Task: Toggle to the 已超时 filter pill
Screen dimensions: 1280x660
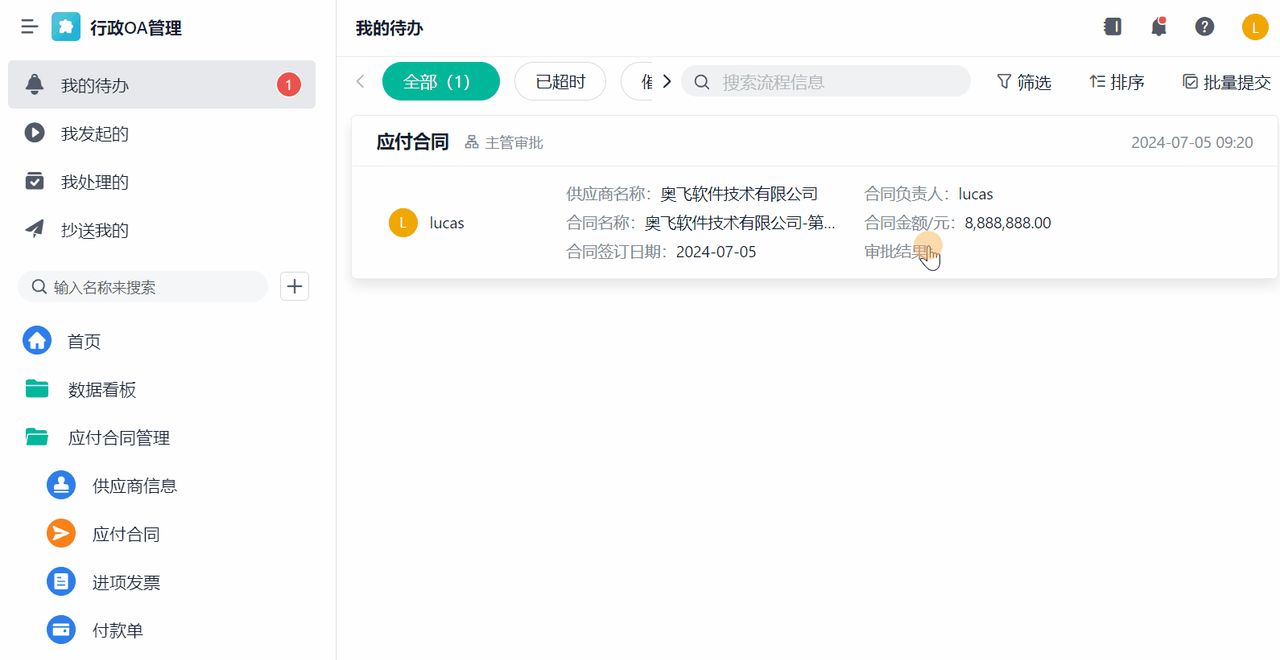Action: click(x=560, y=81)
